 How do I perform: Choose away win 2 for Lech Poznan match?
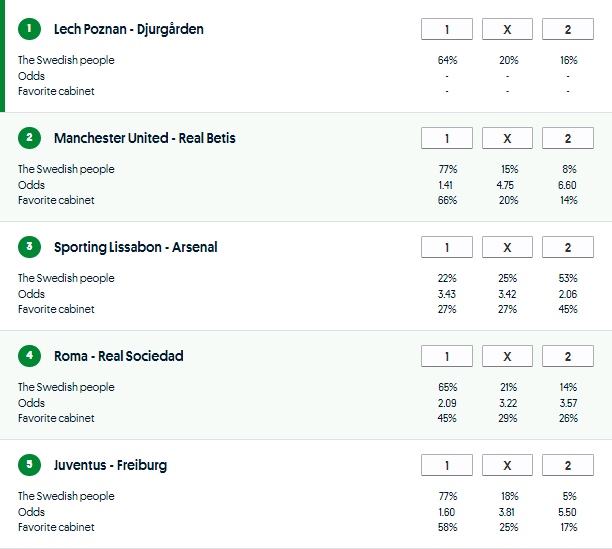(567, 29)
